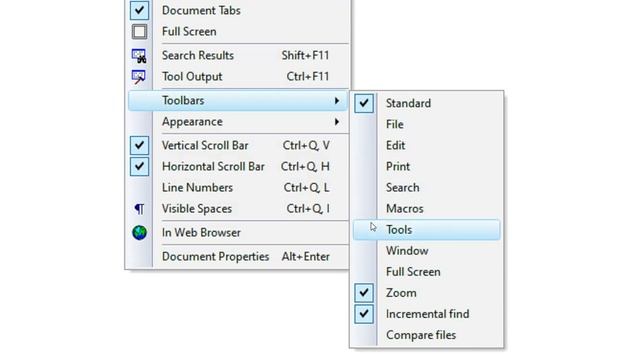The image size is (640, 360).
Task: Toggle the Standard toolbar entry
Action: pyautogui.click(x=426, y=103)
